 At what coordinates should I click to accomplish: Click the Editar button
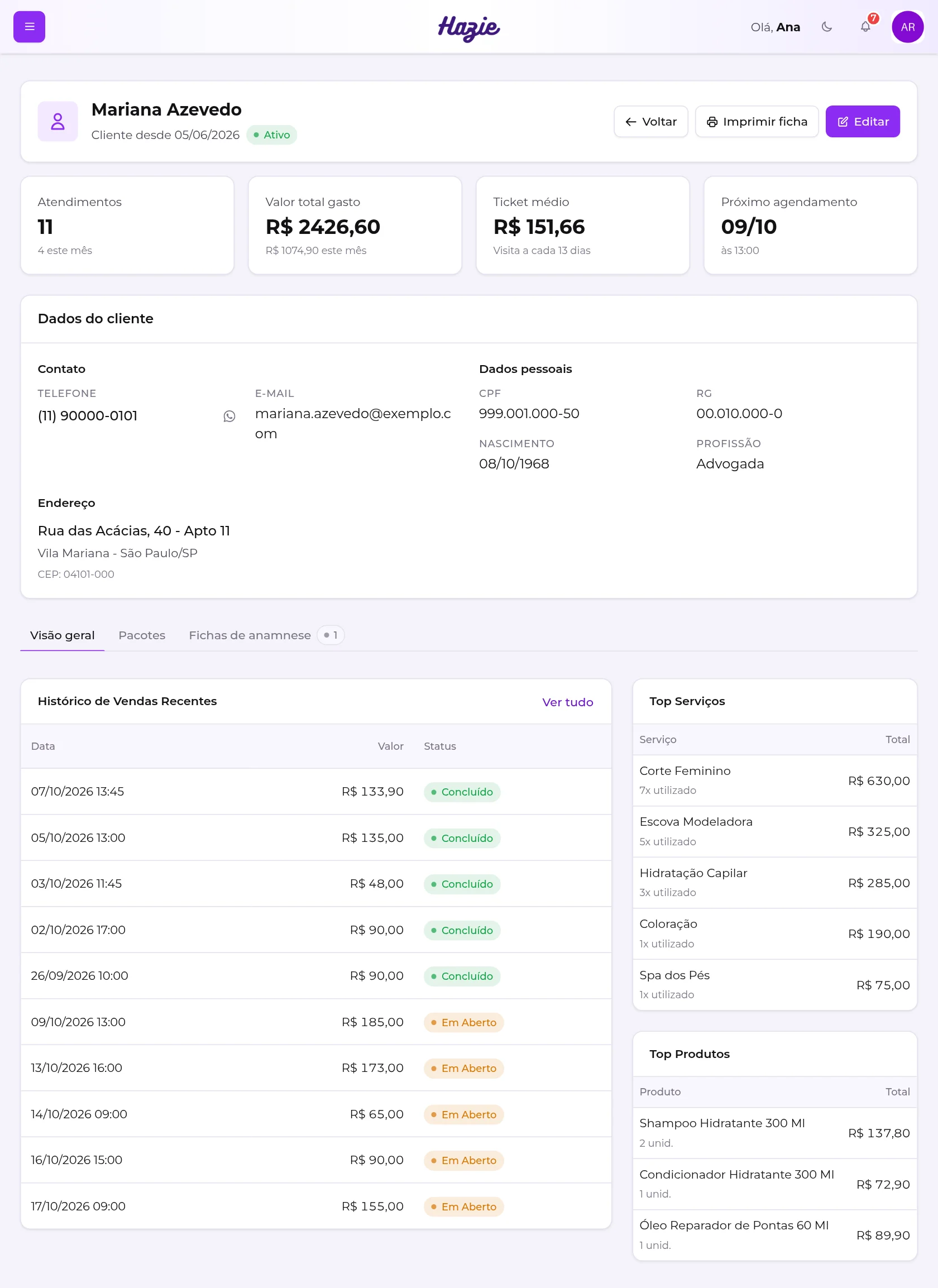[863, 122]
